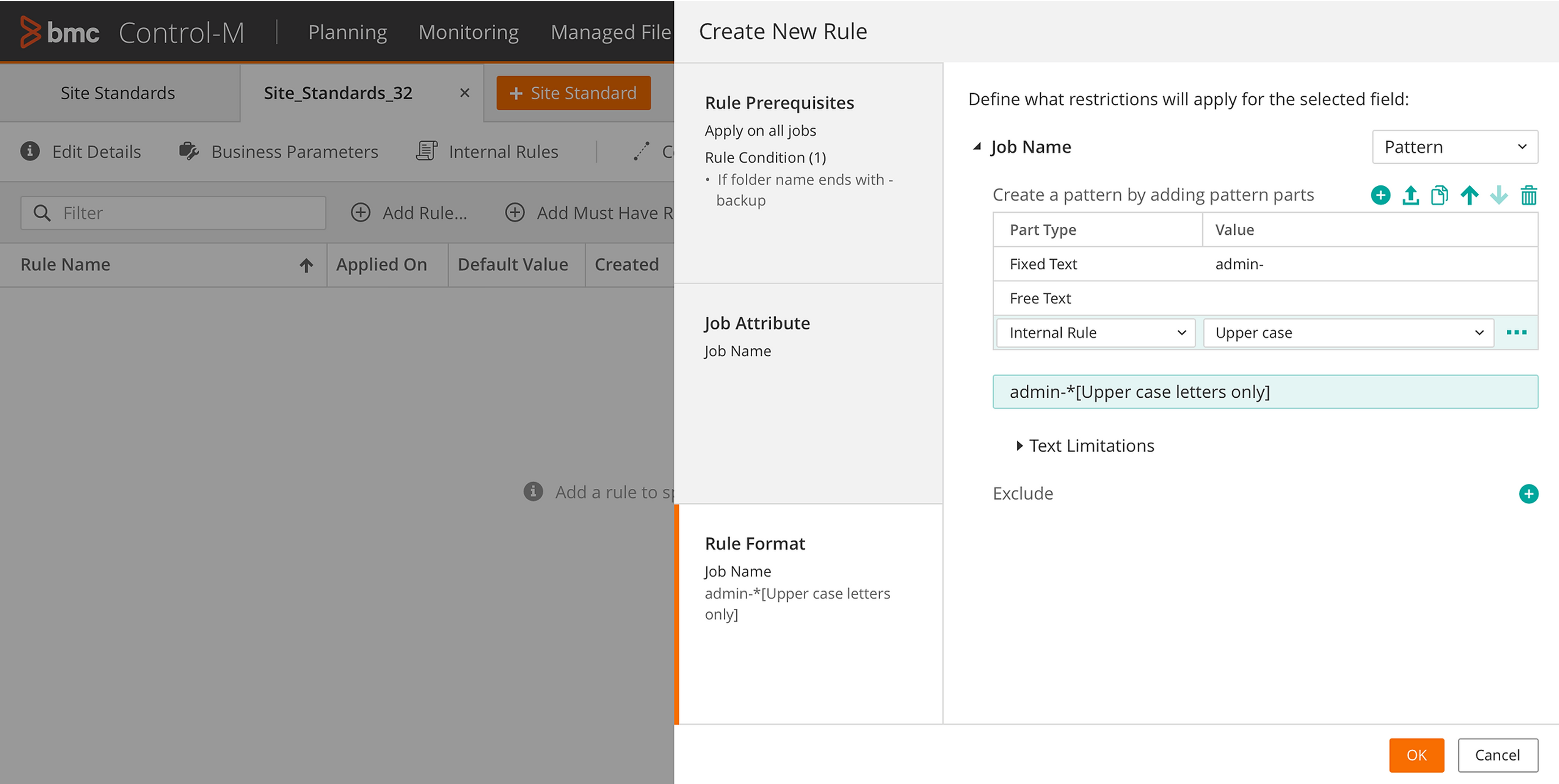Viewport: 1559px width, 784px height.
Task: Click the Add Must Have Rule plus icon
Action: point(515,212)
